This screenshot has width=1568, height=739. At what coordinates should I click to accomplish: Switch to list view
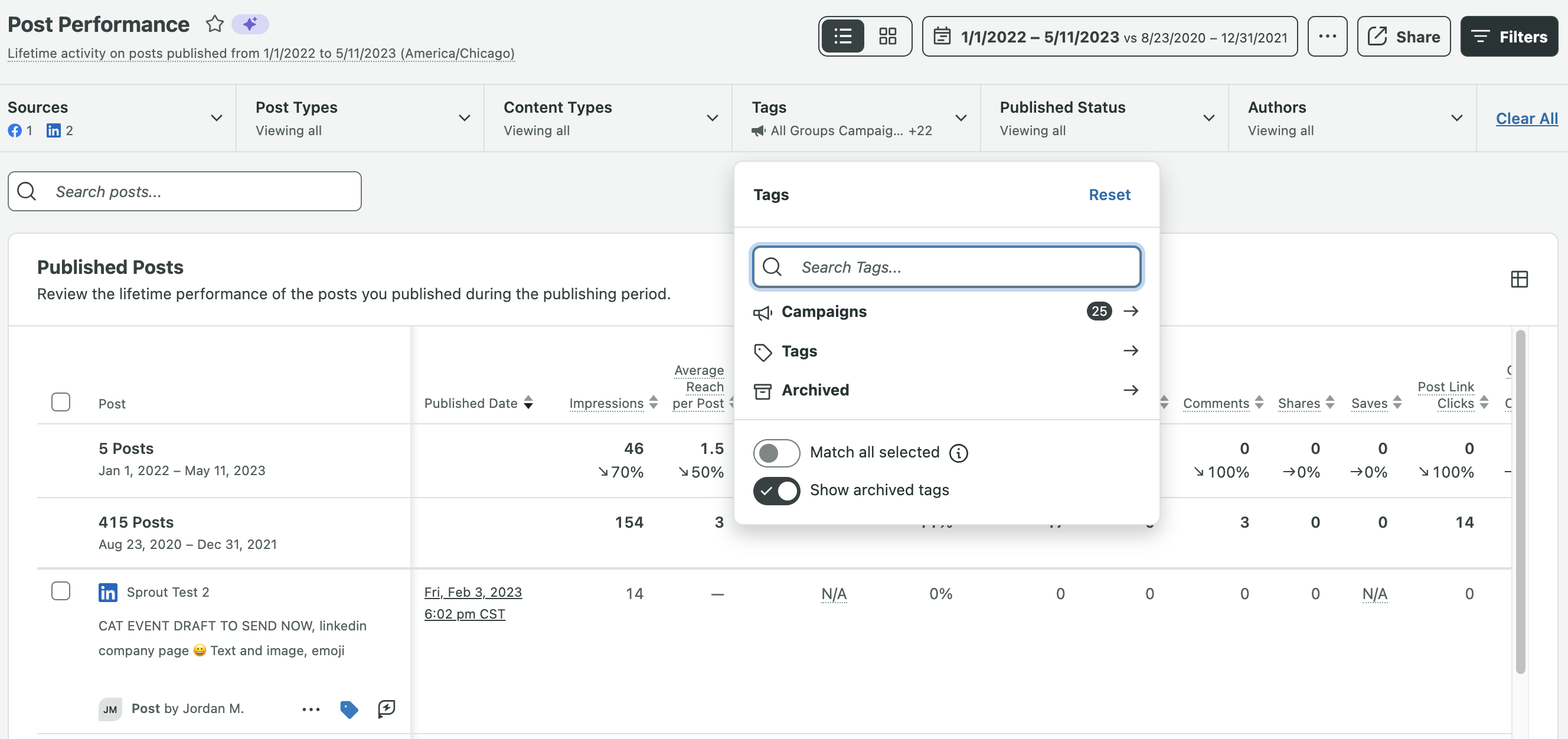click(842, 37)
